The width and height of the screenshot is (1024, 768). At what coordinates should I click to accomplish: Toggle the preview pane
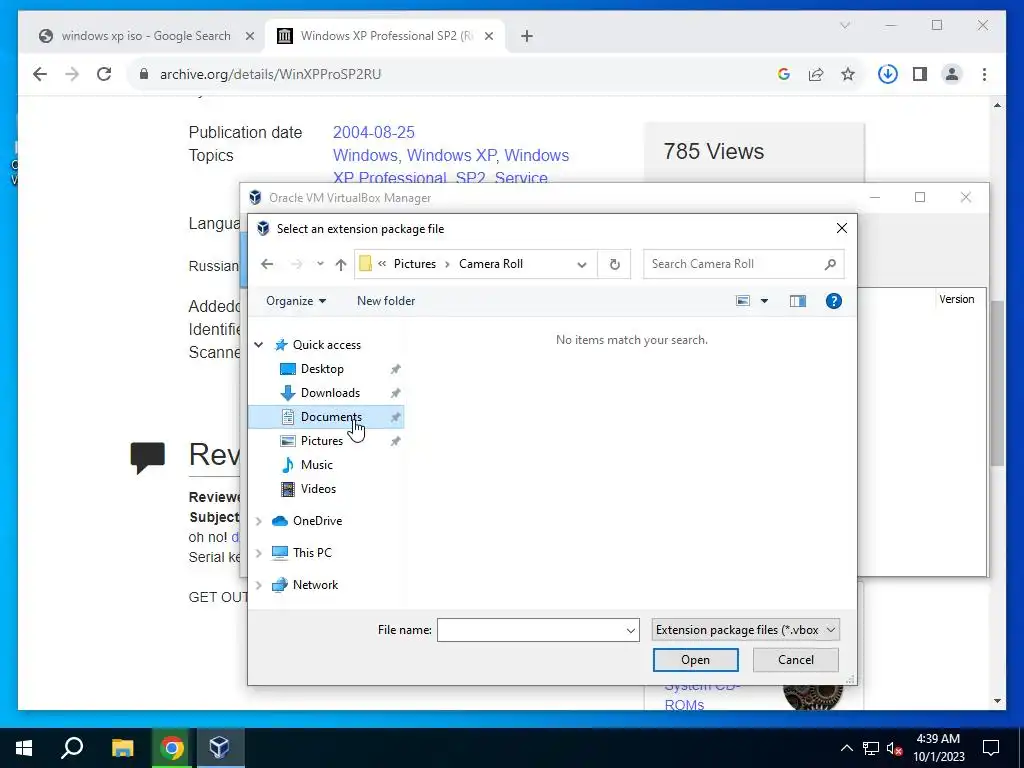point(797,301)
